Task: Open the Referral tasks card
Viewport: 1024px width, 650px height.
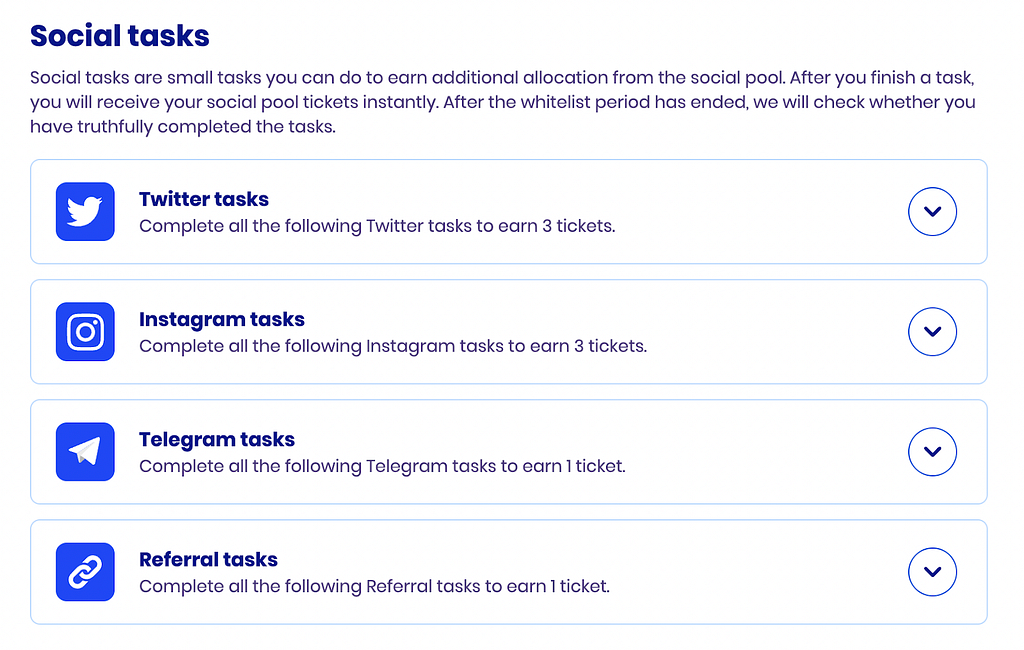Action: pyautogui.click(x=509, y=572)
